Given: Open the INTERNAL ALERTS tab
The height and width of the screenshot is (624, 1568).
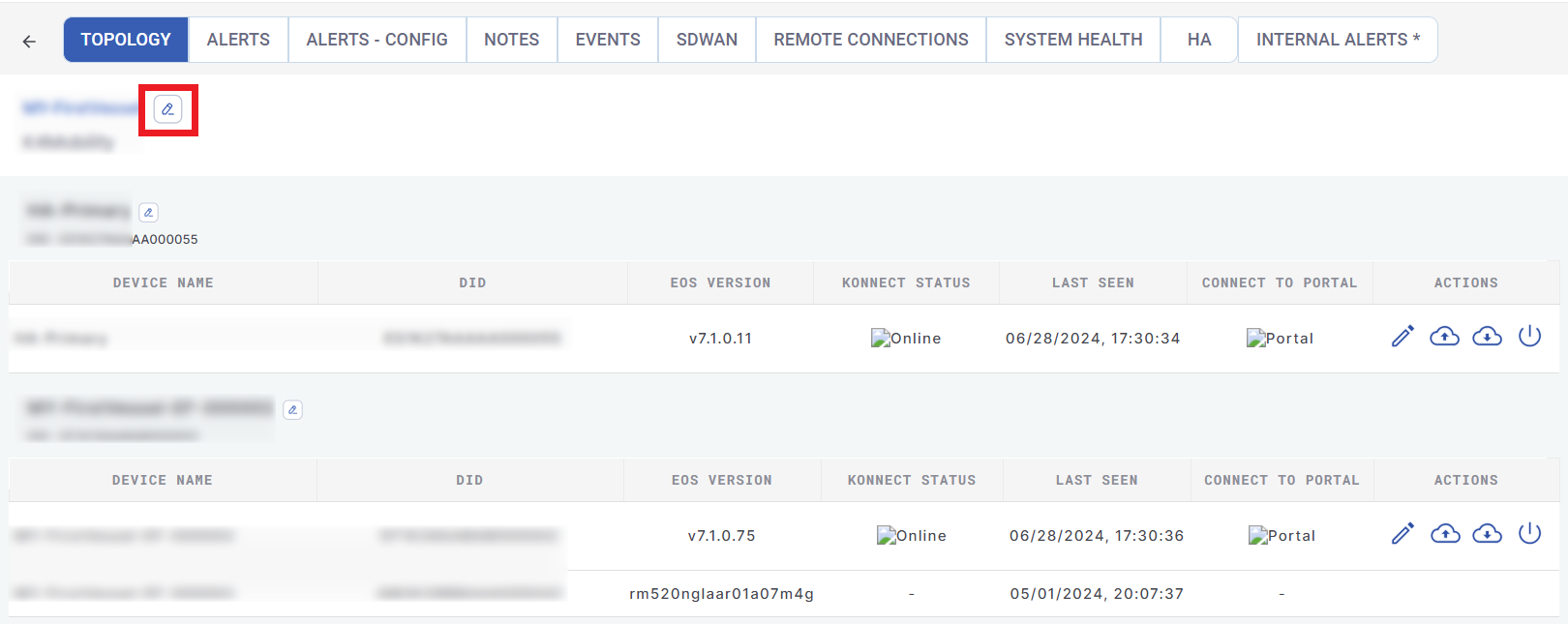Looking at the screenshot, I should tap(1337, 40).
